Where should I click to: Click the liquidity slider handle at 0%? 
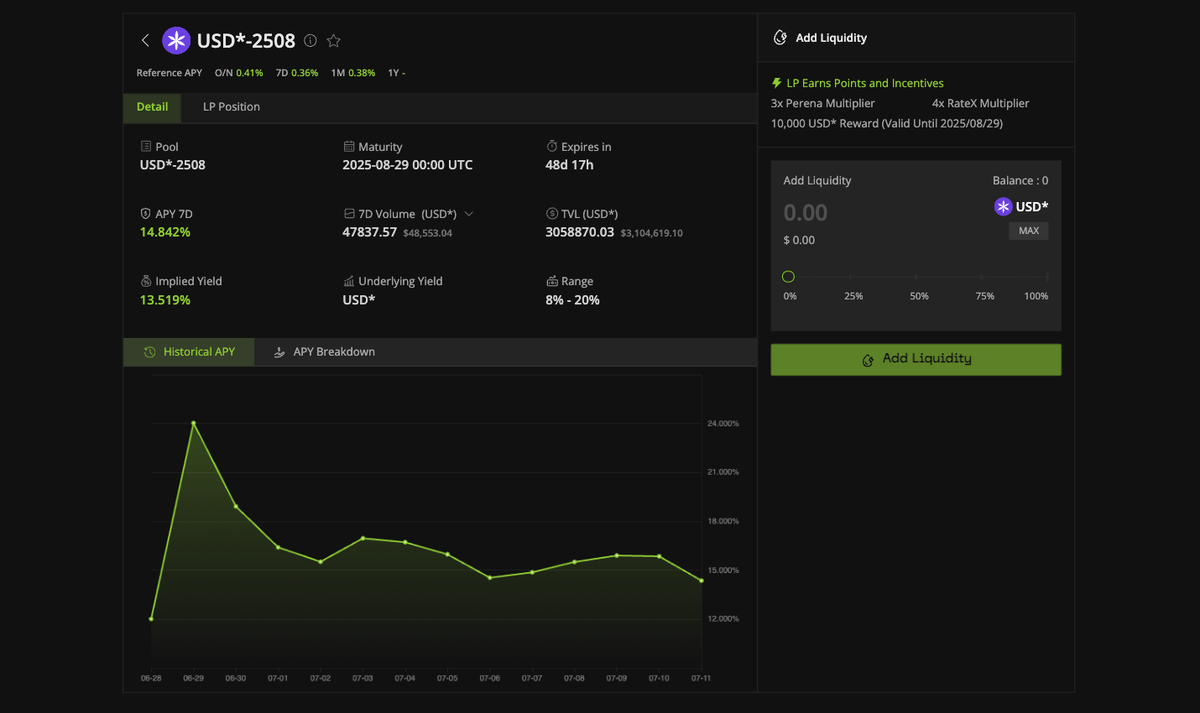(788, 276)
